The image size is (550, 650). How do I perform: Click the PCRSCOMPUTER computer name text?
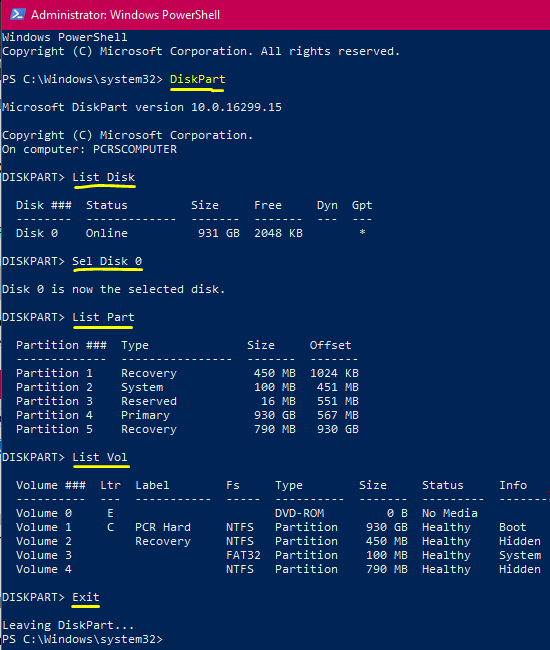[135, 149]
